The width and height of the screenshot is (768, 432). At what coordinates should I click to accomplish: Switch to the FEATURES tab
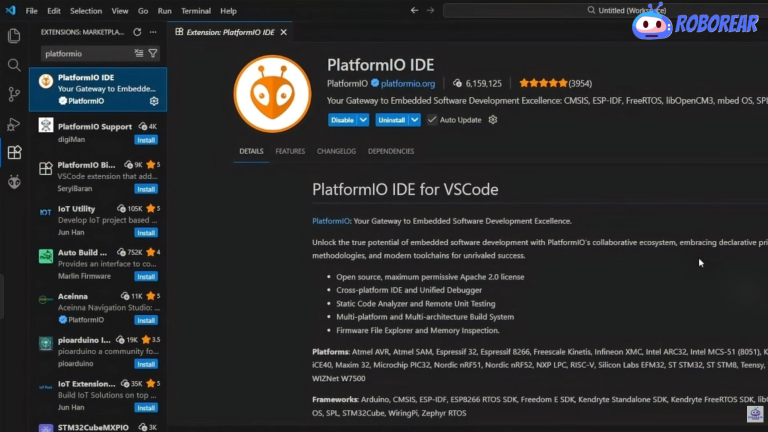pyautogui.click(x=290, y=151)
